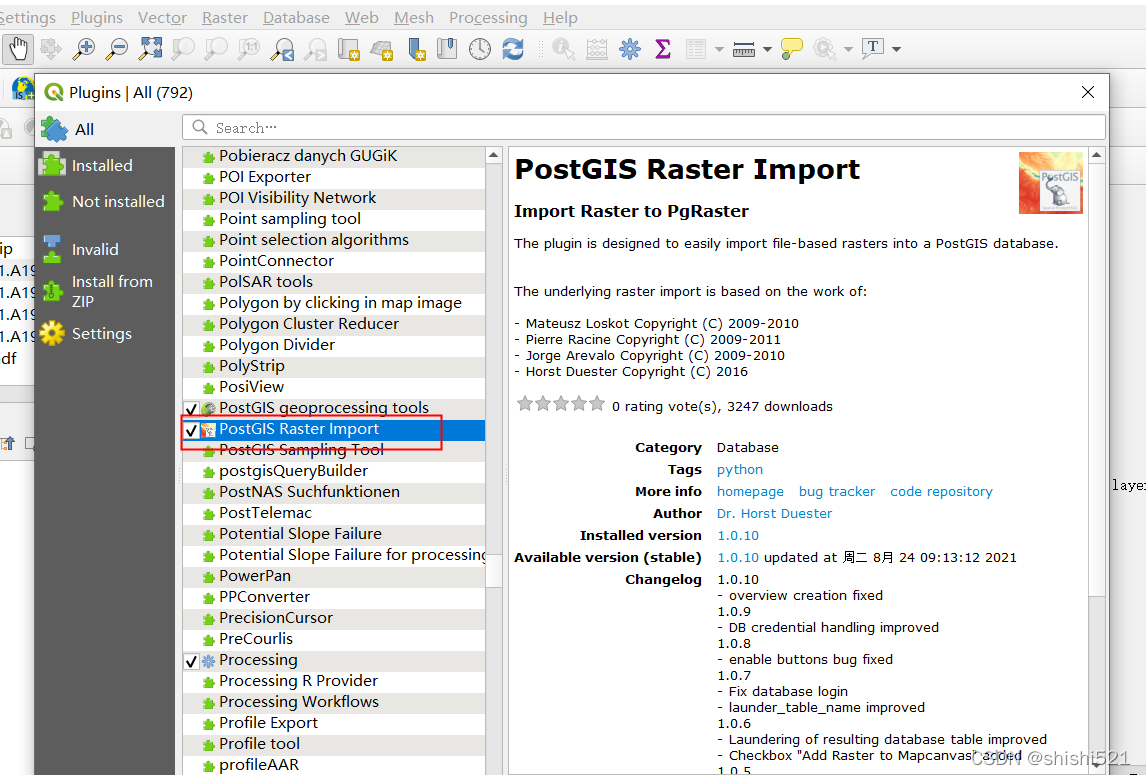Image resolution: width=1146 pixels, height=775 pixels.
Task: Open the Invalid plugins tab
Action: click(x=105, y=250)
